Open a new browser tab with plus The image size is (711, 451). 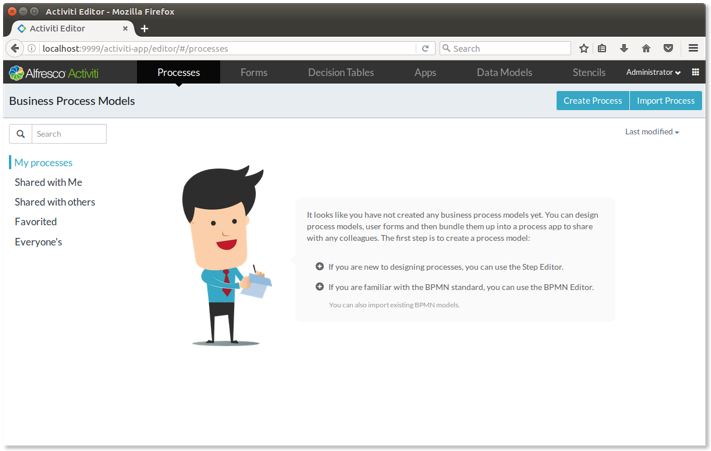coord(144,29)
